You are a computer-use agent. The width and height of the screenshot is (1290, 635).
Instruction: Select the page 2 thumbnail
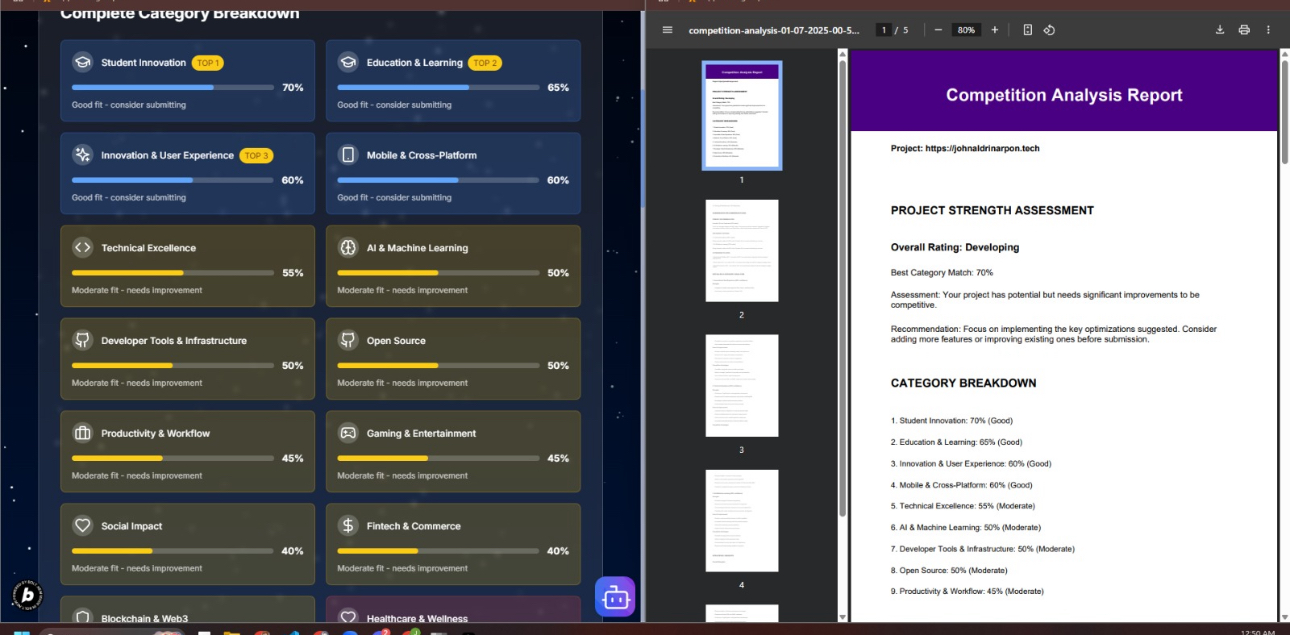tap(742, 251)
